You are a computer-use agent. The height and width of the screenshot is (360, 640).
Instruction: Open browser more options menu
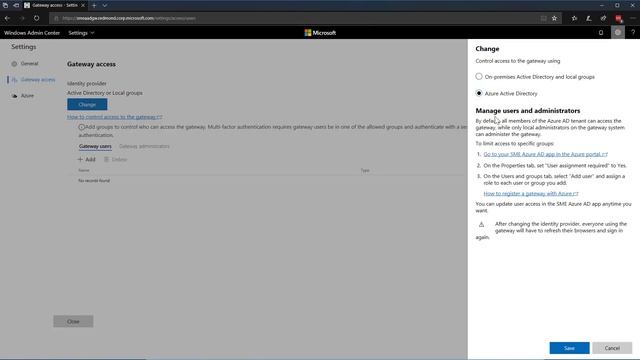coord(633,18)
